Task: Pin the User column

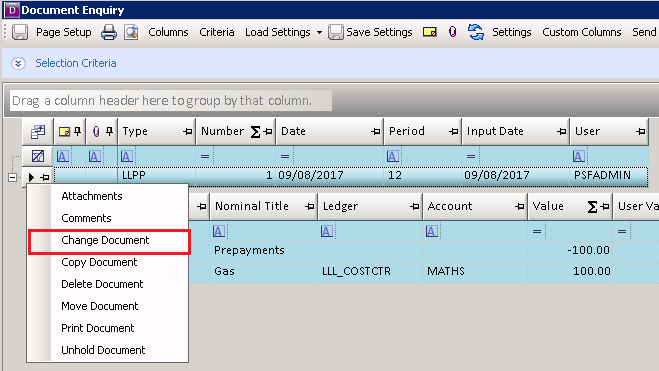Action: [641, 132]
